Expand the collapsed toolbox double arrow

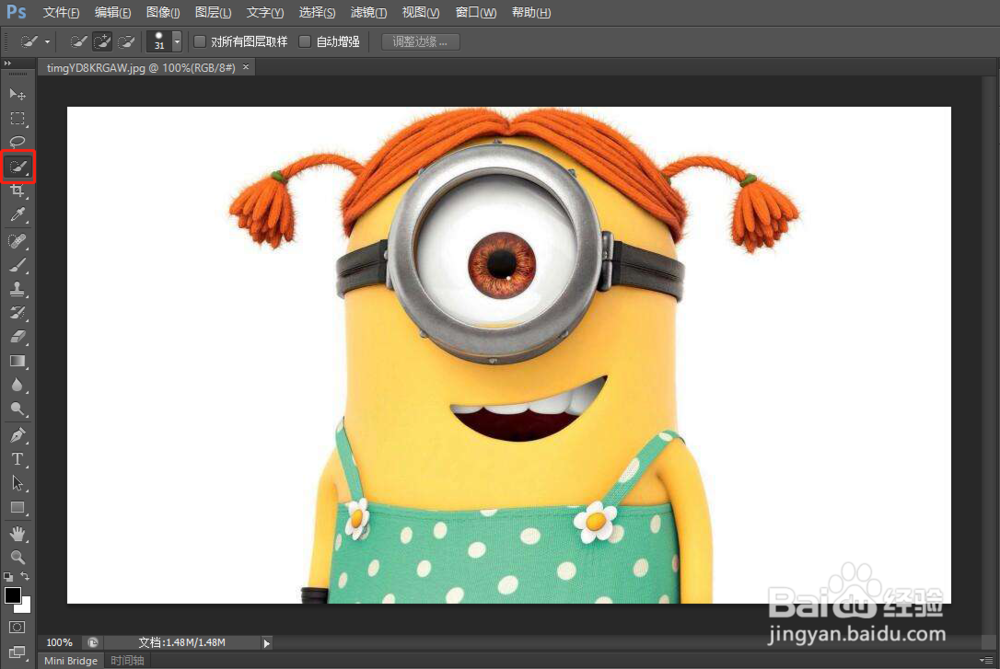[x=8, y=63]
